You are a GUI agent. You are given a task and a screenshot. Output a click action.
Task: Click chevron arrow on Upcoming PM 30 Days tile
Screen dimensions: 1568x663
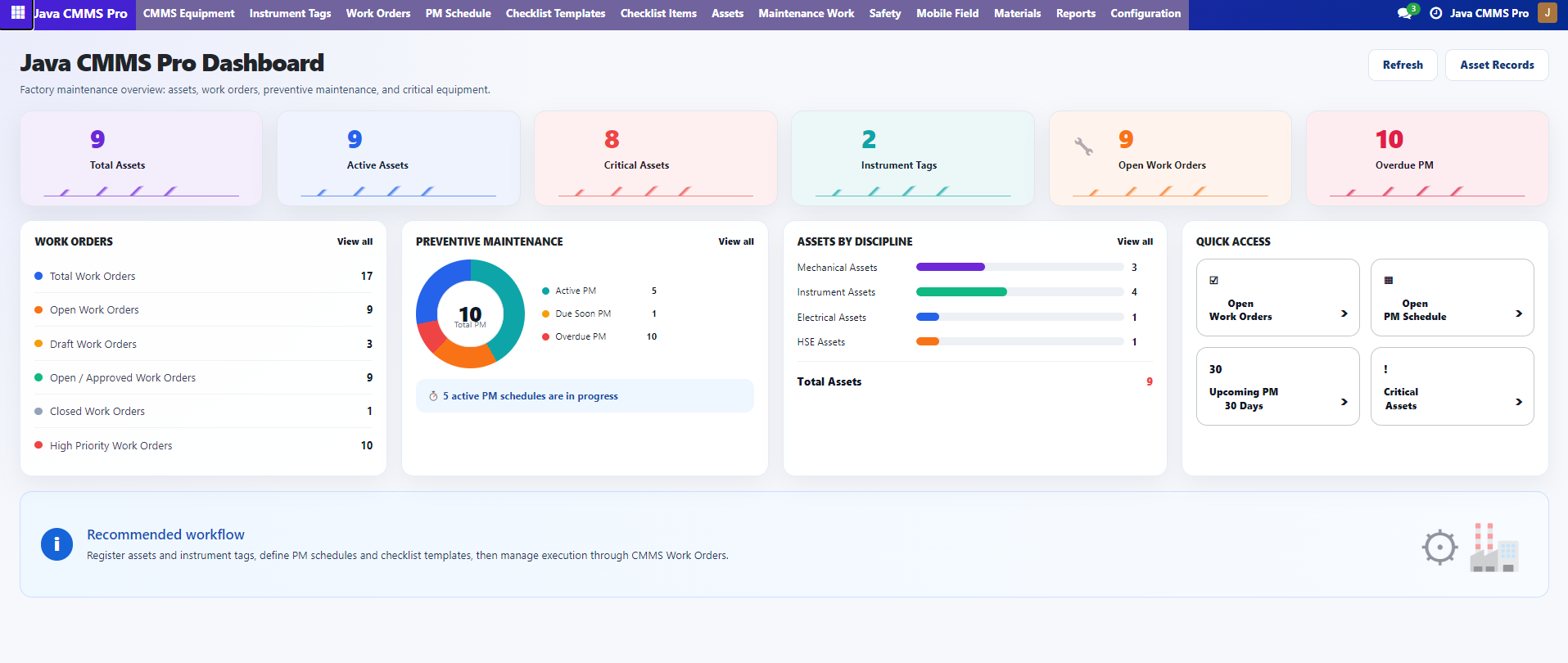1344,402
